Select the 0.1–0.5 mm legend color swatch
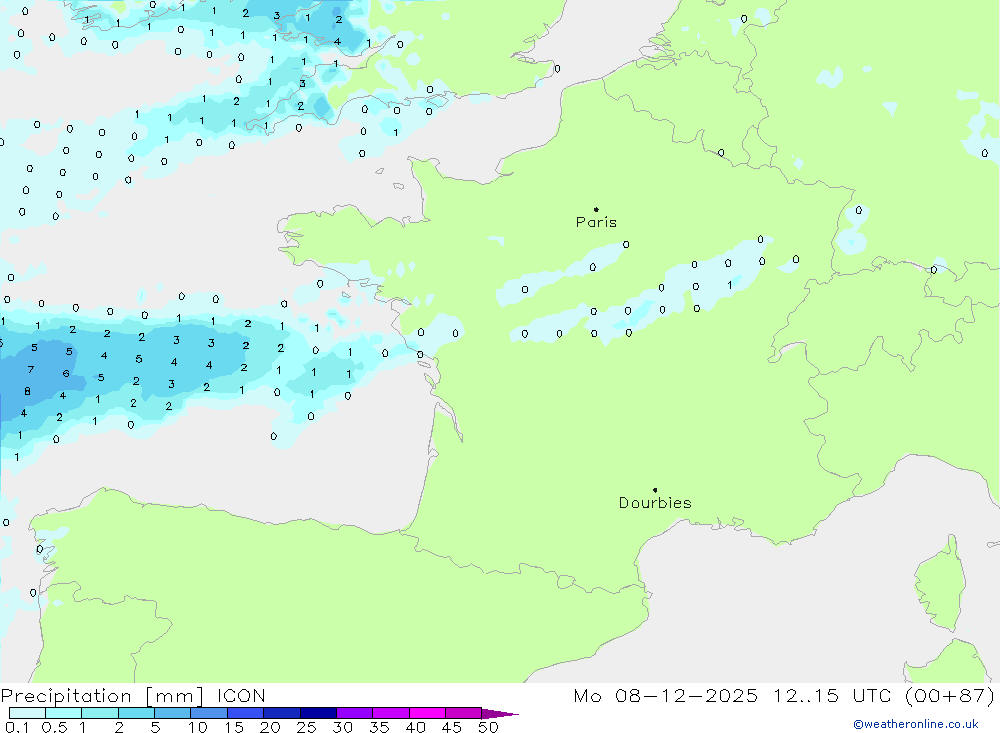Screen dimensions: 1000x733 pyautogui.click(x=27, y=713)
